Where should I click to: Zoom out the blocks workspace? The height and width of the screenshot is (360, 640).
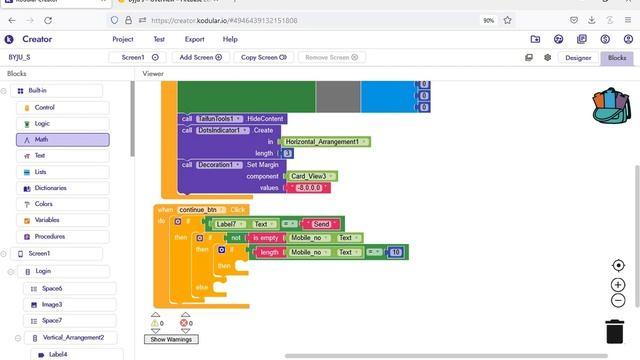pos(618,300)
